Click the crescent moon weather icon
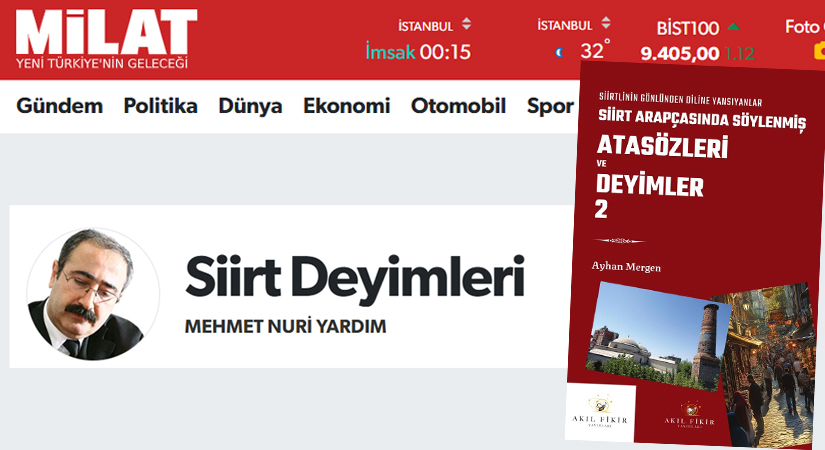The width and height of the screenshot is (825, 450). tap(559, 52)
